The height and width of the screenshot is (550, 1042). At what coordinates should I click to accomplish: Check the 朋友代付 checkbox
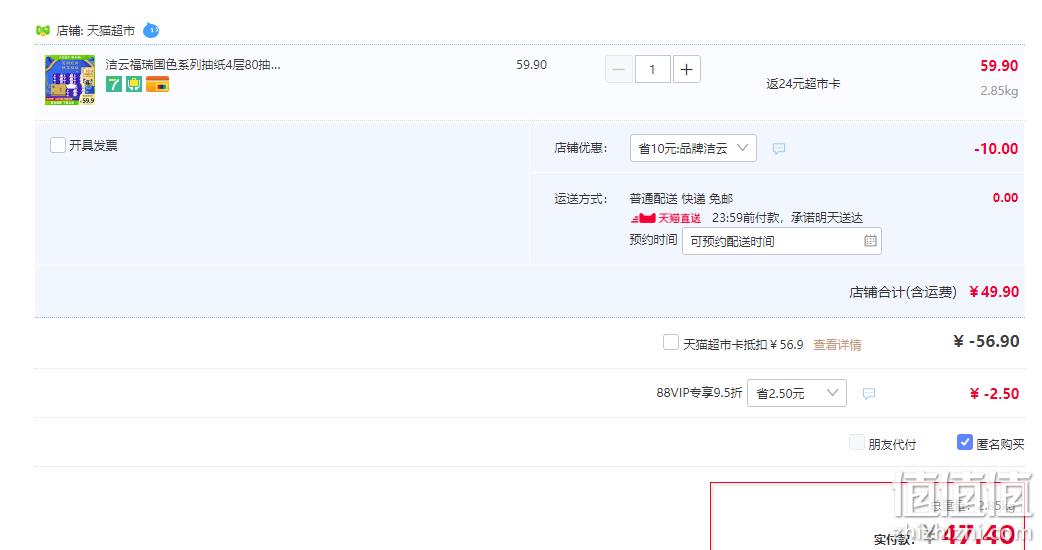[857, 442]
